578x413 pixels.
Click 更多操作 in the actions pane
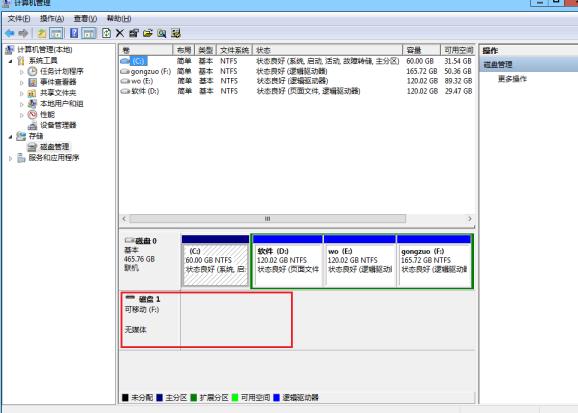(512, 79)
